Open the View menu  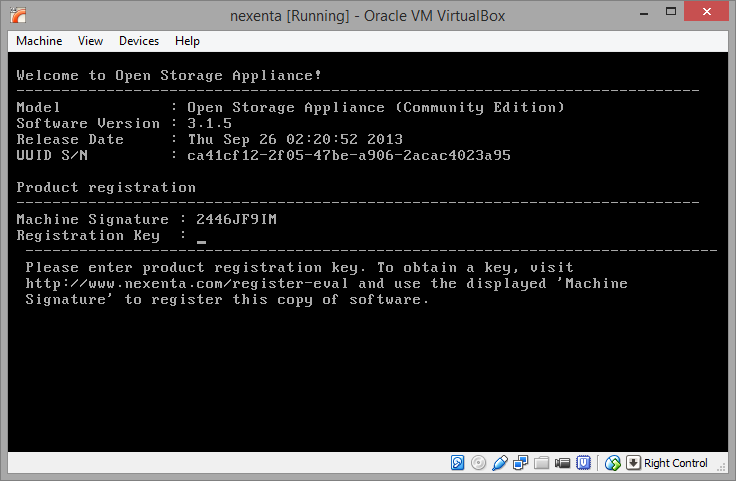pyautogui.click(x=90, y=41)
